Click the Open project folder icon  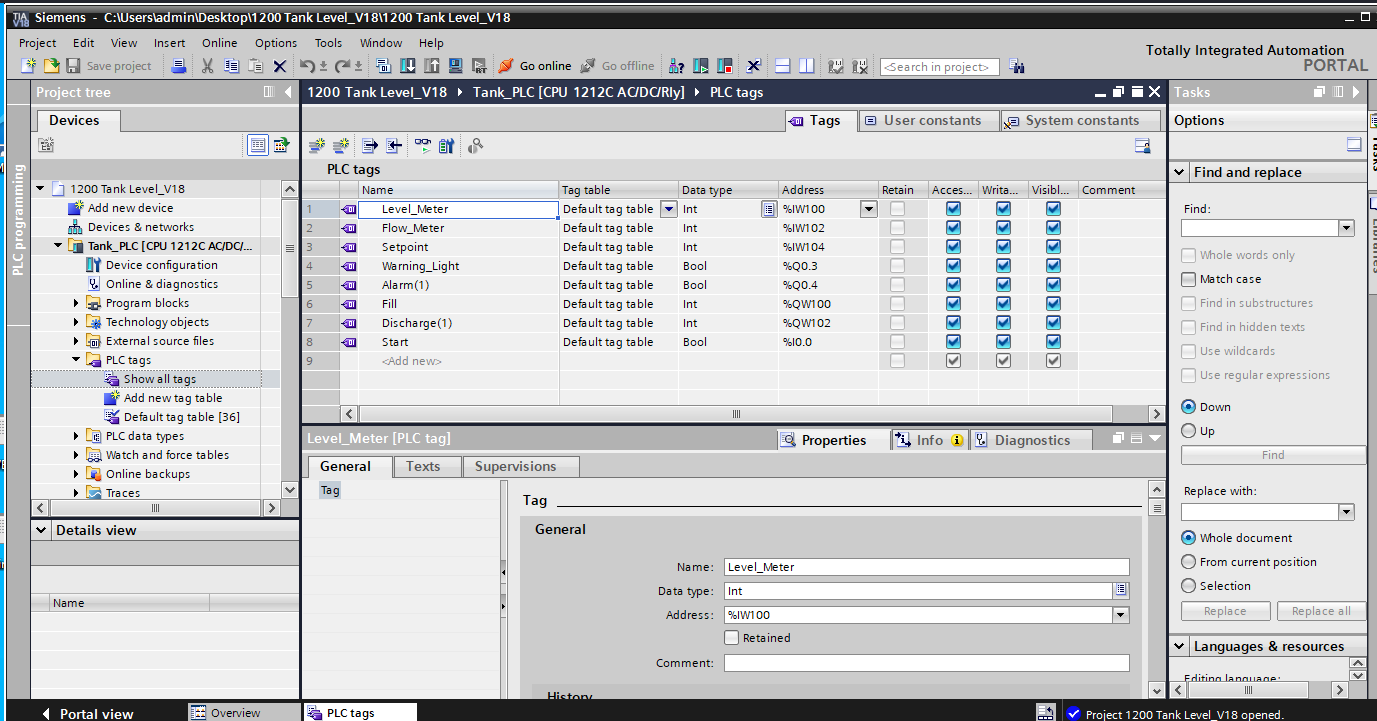(x=51, y=66)
